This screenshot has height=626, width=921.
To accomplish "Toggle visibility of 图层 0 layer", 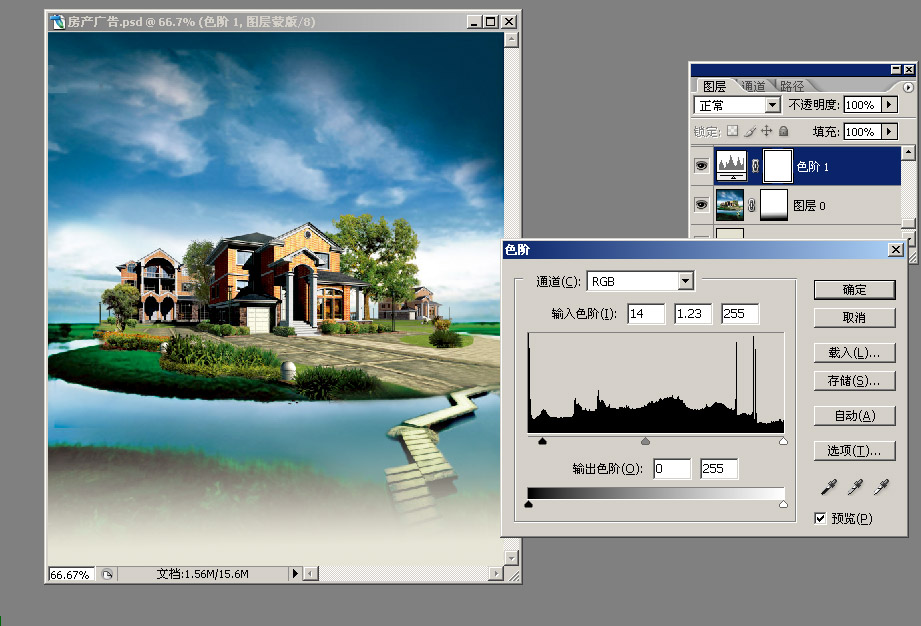I will 701,206.
